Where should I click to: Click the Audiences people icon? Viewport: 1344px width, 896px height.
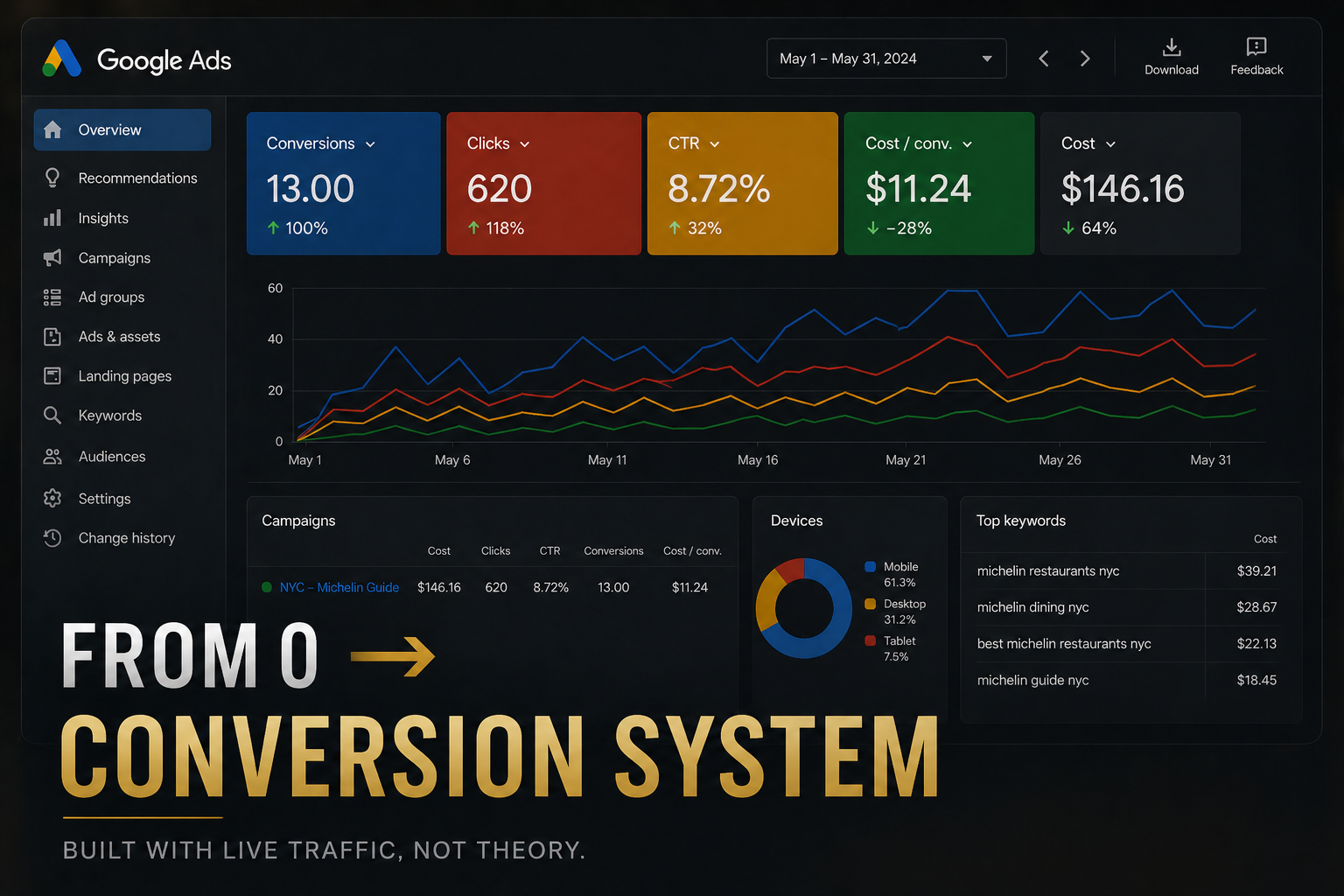point(52,456)
